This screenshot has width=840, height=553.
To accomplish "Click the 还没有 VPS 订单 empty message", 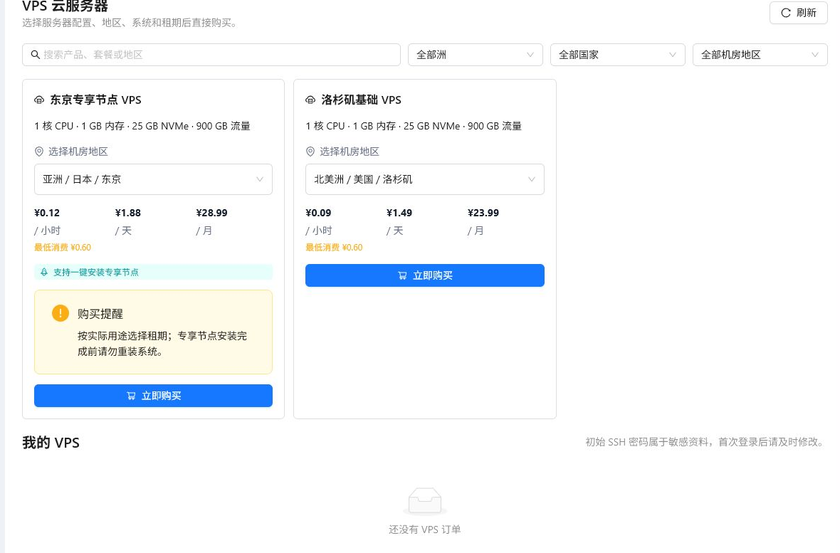I will coord(425,529).
